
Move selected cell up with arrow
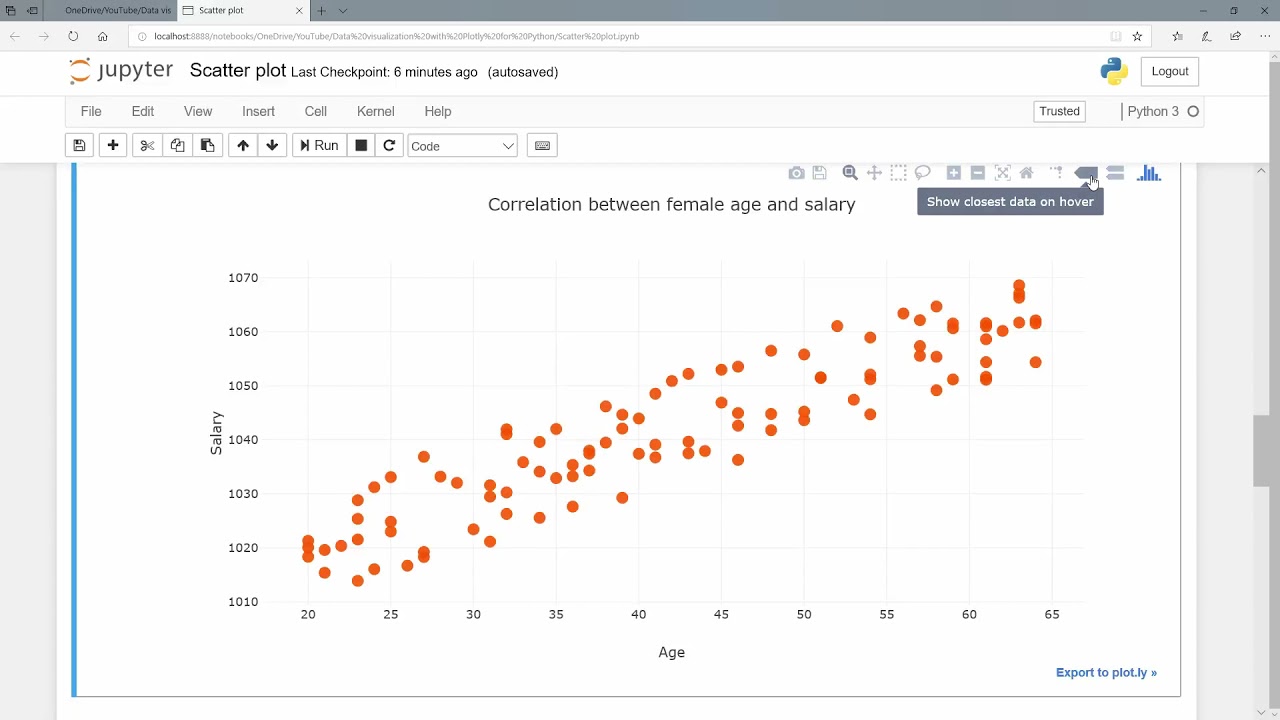click(x=243, y=146)
